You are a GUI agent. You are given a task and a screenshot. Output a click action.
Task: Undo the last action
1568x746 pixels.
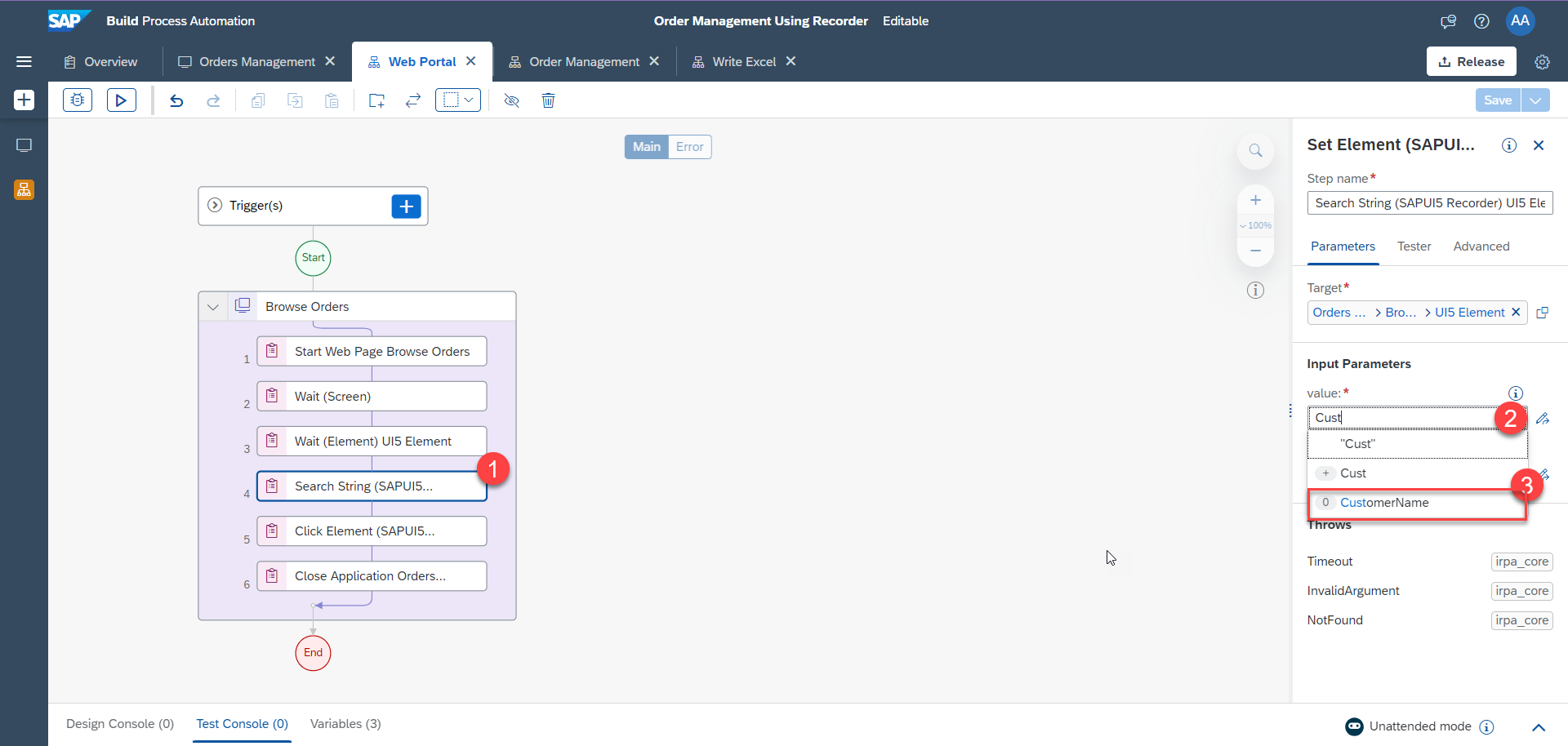176,100
